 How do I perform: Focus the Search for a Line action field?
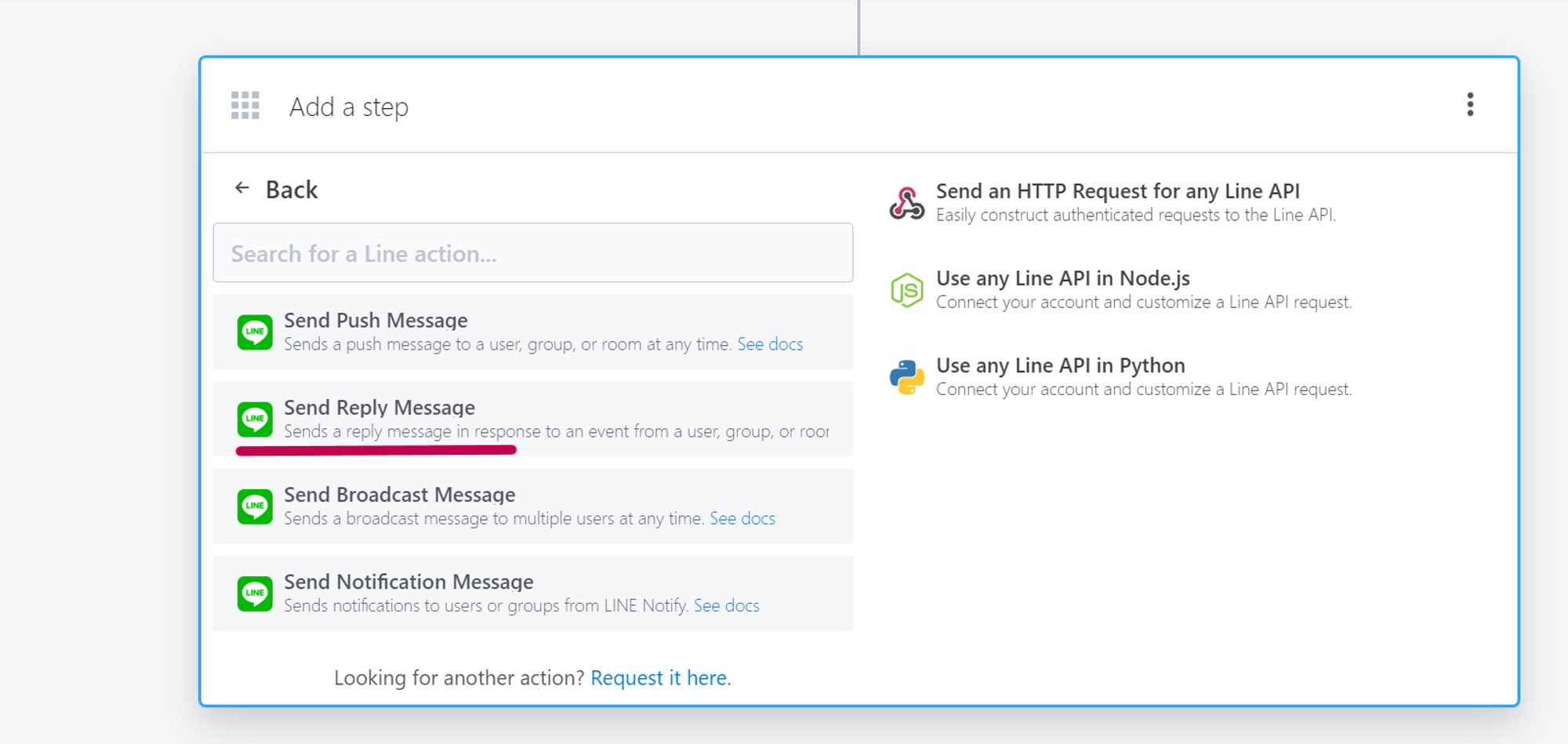tap(533, 252)
